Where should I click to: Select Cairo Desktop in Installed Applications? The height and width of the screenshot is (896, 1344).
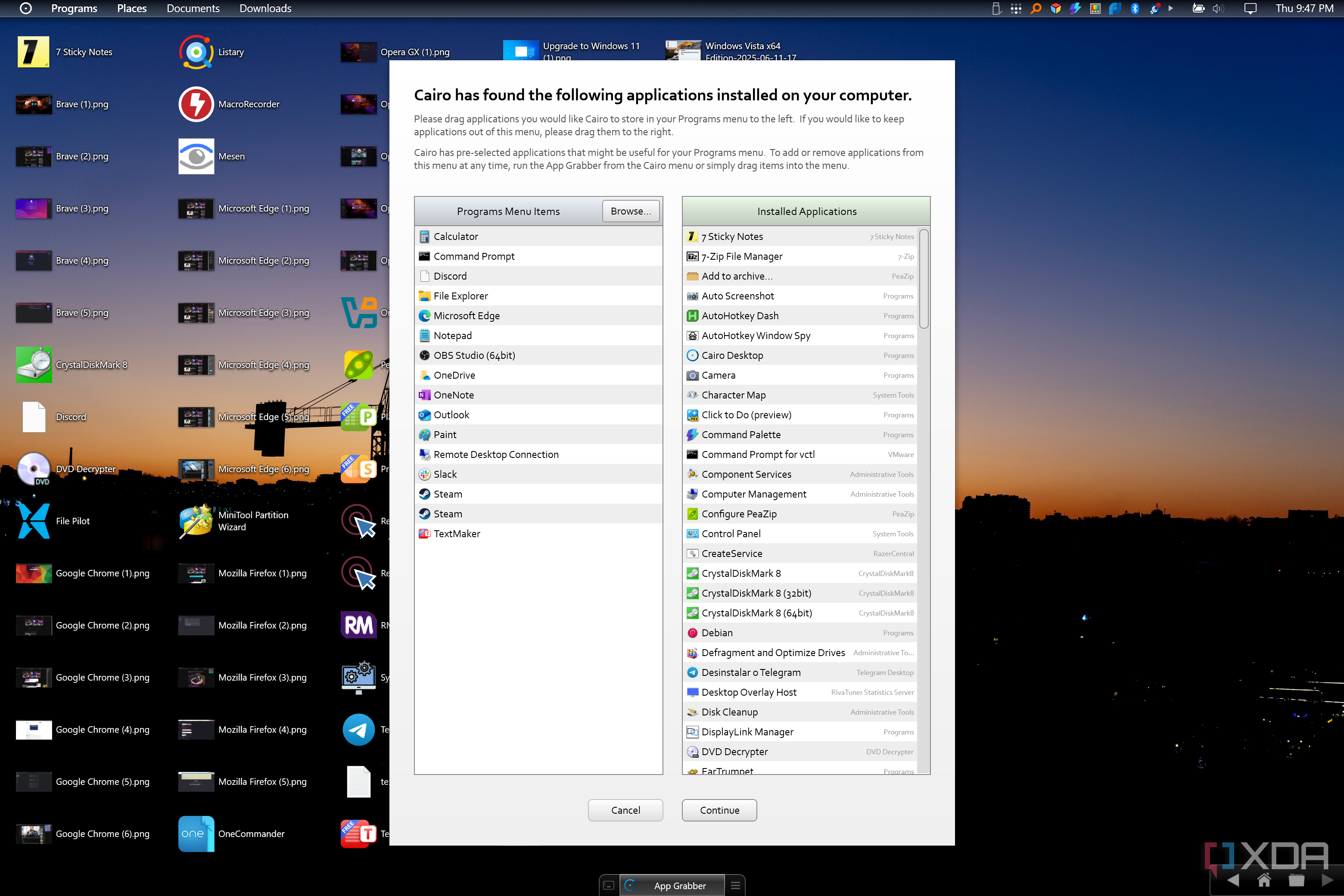point(800,355)
